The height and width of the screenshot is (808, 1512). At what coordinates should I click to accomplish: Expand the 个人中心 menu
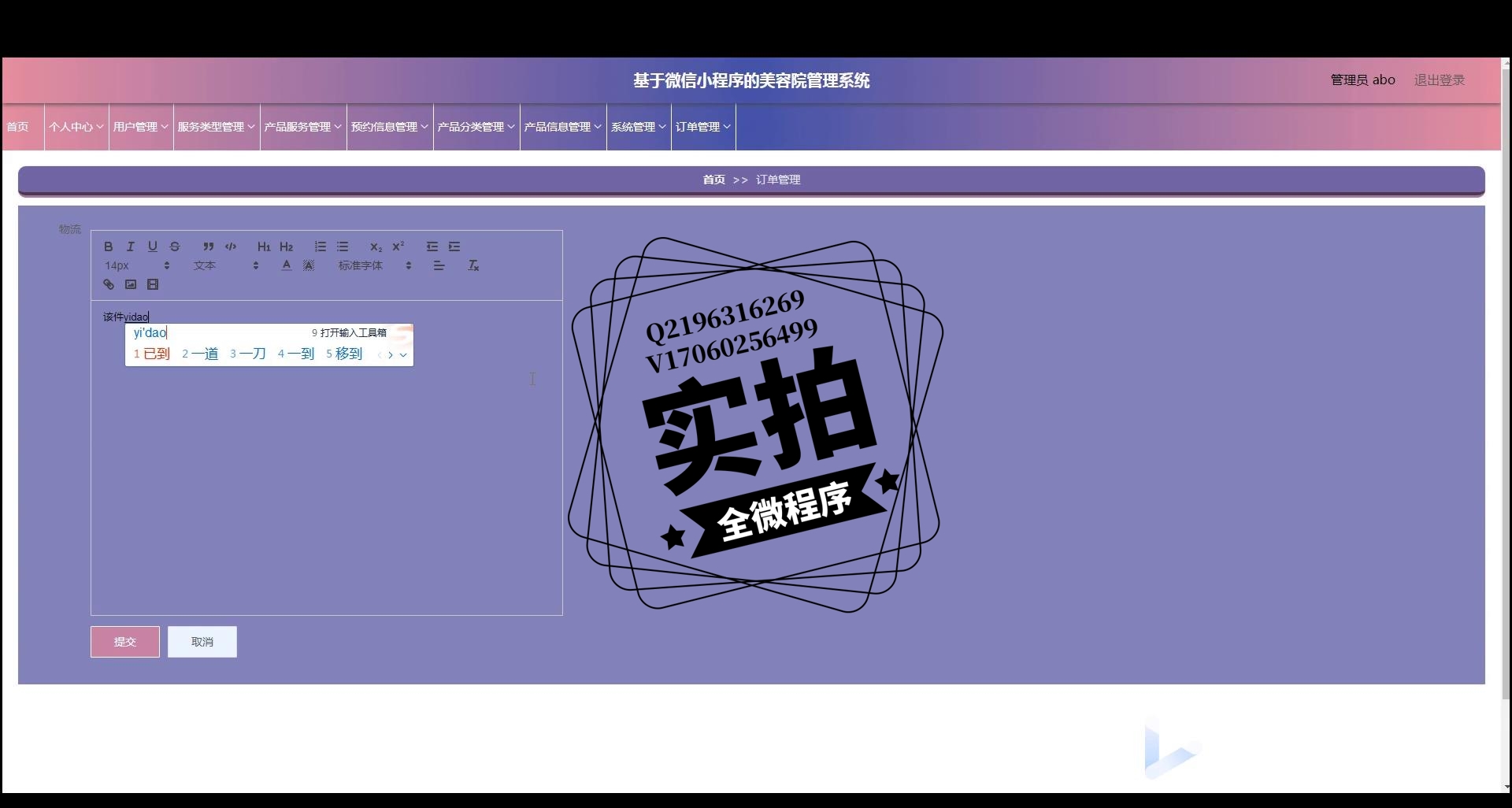(76, 127)
